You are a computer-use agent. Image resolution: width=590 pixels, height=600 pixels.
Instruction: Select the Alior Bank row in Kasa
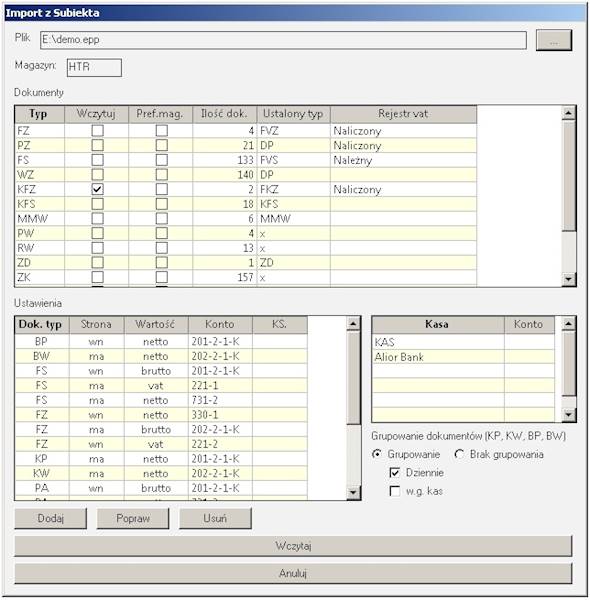[463, 357]
